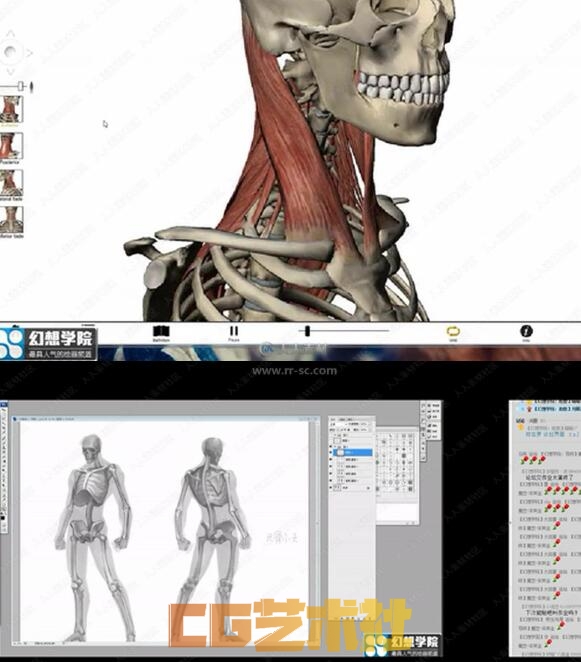Pause the anatomy animation
Image resolution: width=581 pixels, height=662 pixels.
tap(233, 331)
